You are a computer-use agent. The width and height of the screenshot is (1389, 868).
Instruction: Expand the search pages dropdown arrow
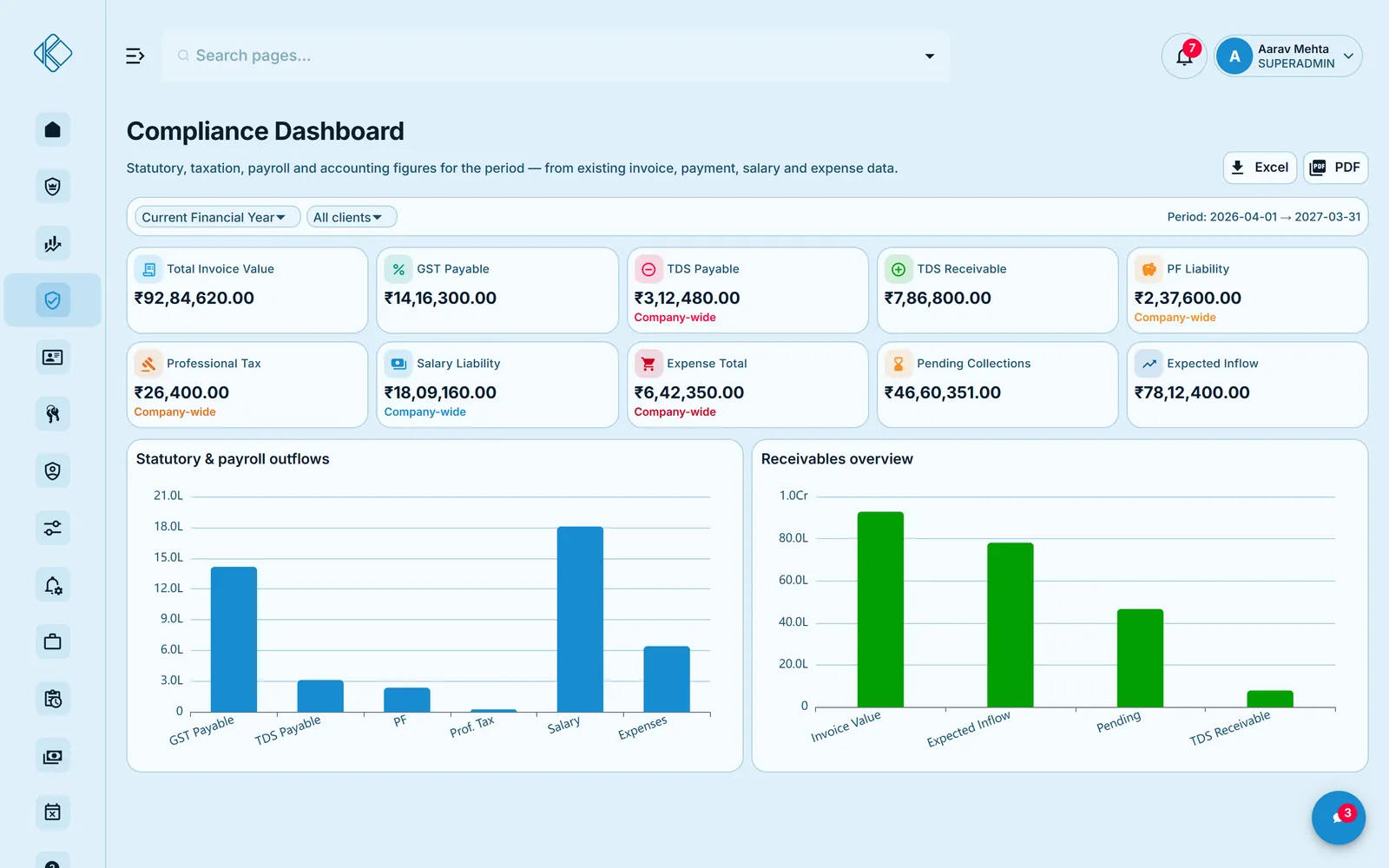pos(929,56)
